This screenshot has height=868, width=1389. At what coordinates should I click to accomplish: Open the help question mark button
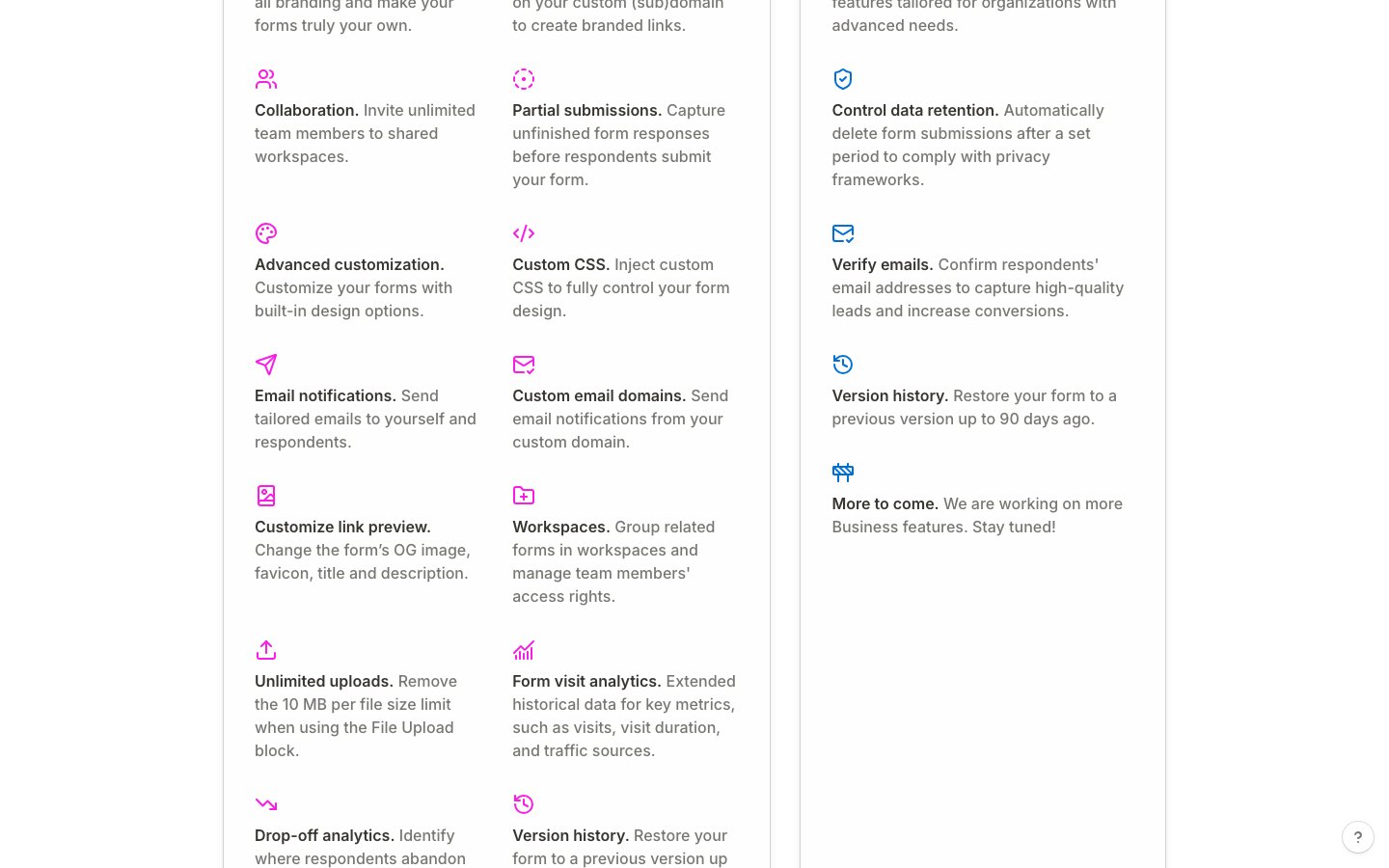pos(1357,837)
